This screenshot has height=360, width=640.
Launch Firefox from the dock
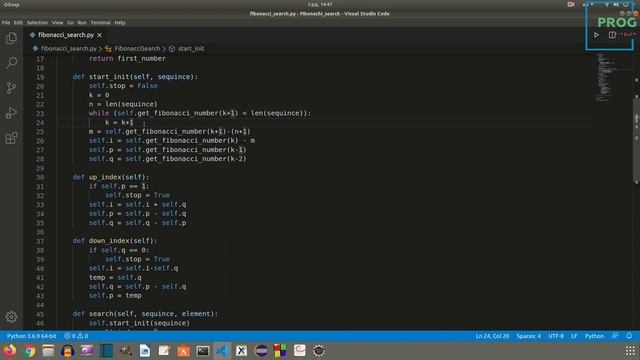click(x=10, y=351)
